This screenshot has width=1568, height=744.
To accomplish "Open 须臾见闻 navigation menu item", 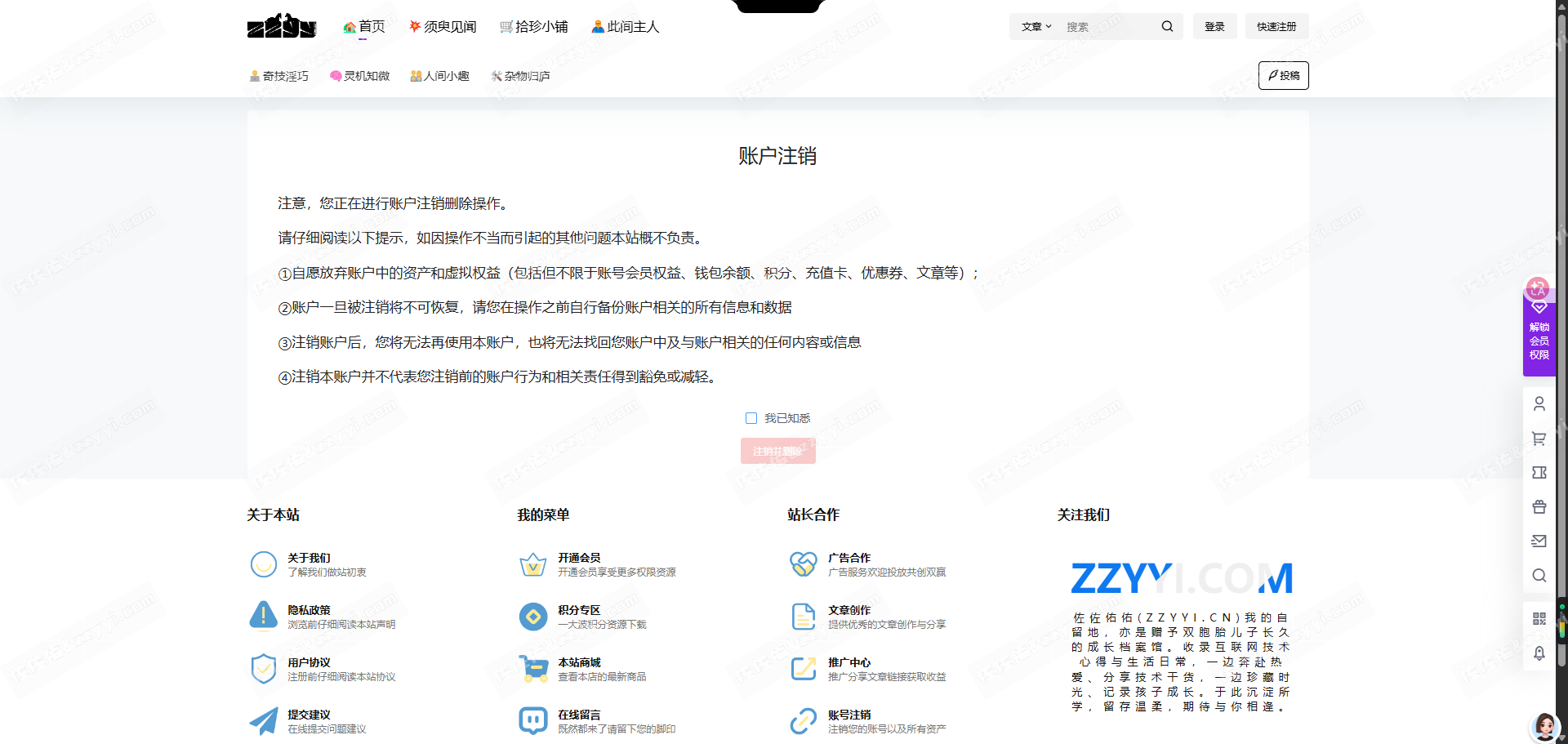I will click(x=443, y=27).
